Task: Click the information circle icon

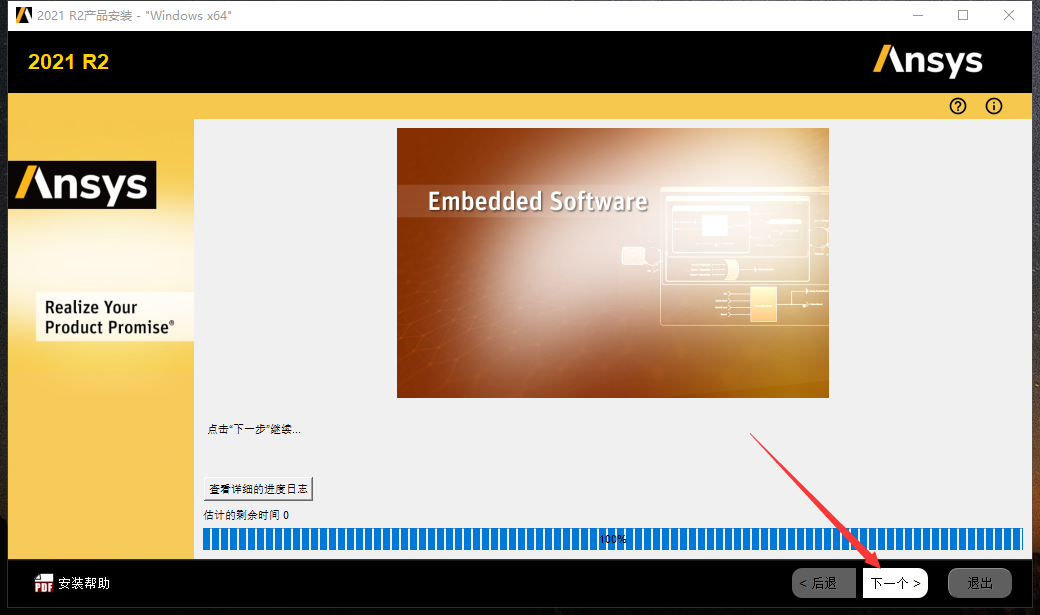Action: click(993, 106)
